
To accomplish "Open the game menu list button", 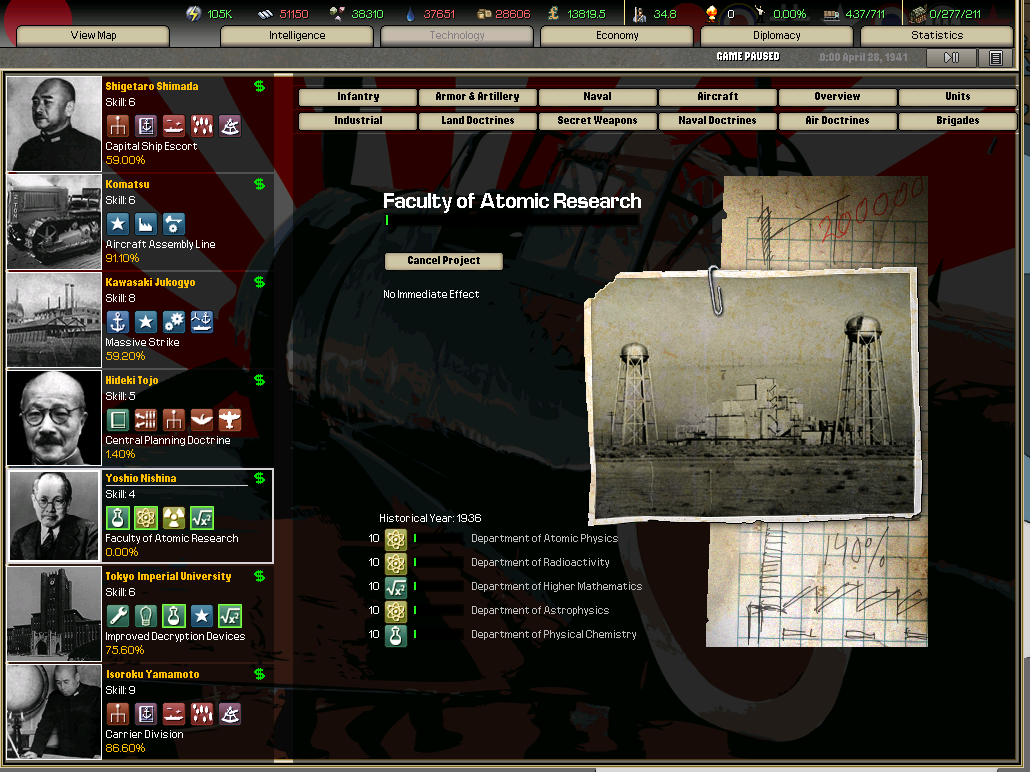I will pyautogui.click(x=995, y=58).
